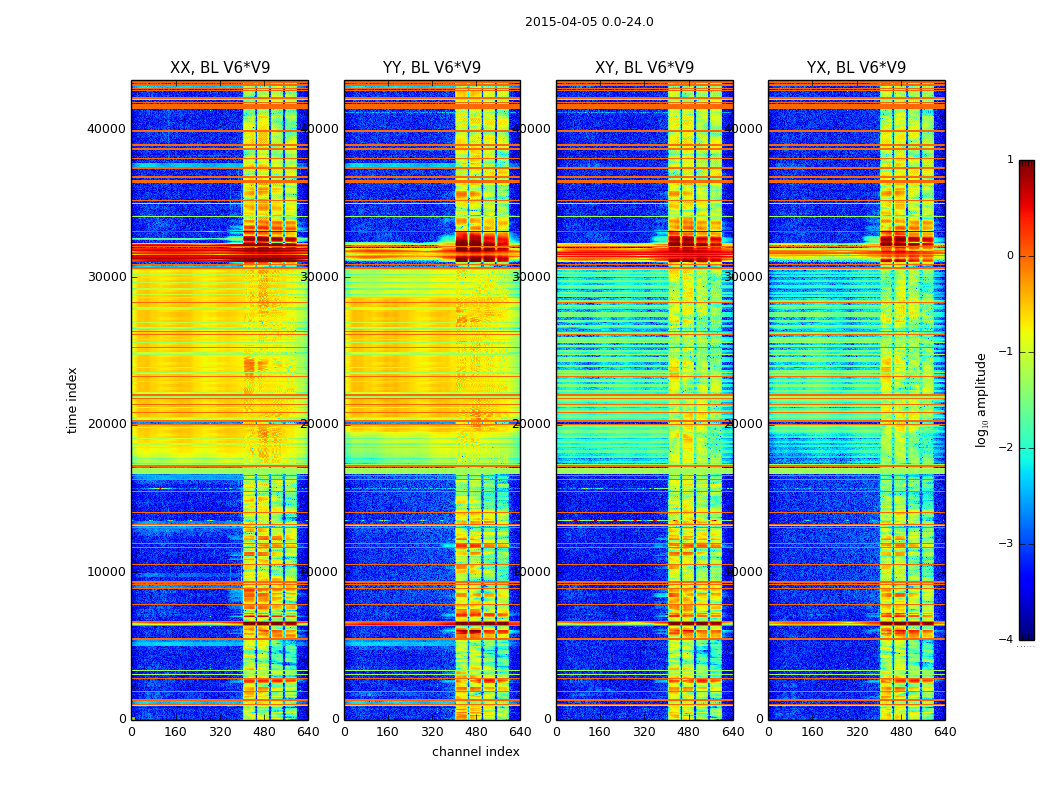The height and width of the screenshot is (800, 1050).
Task: Click the YX, BL V6*V9 panel title
Action: coord(856,68)
